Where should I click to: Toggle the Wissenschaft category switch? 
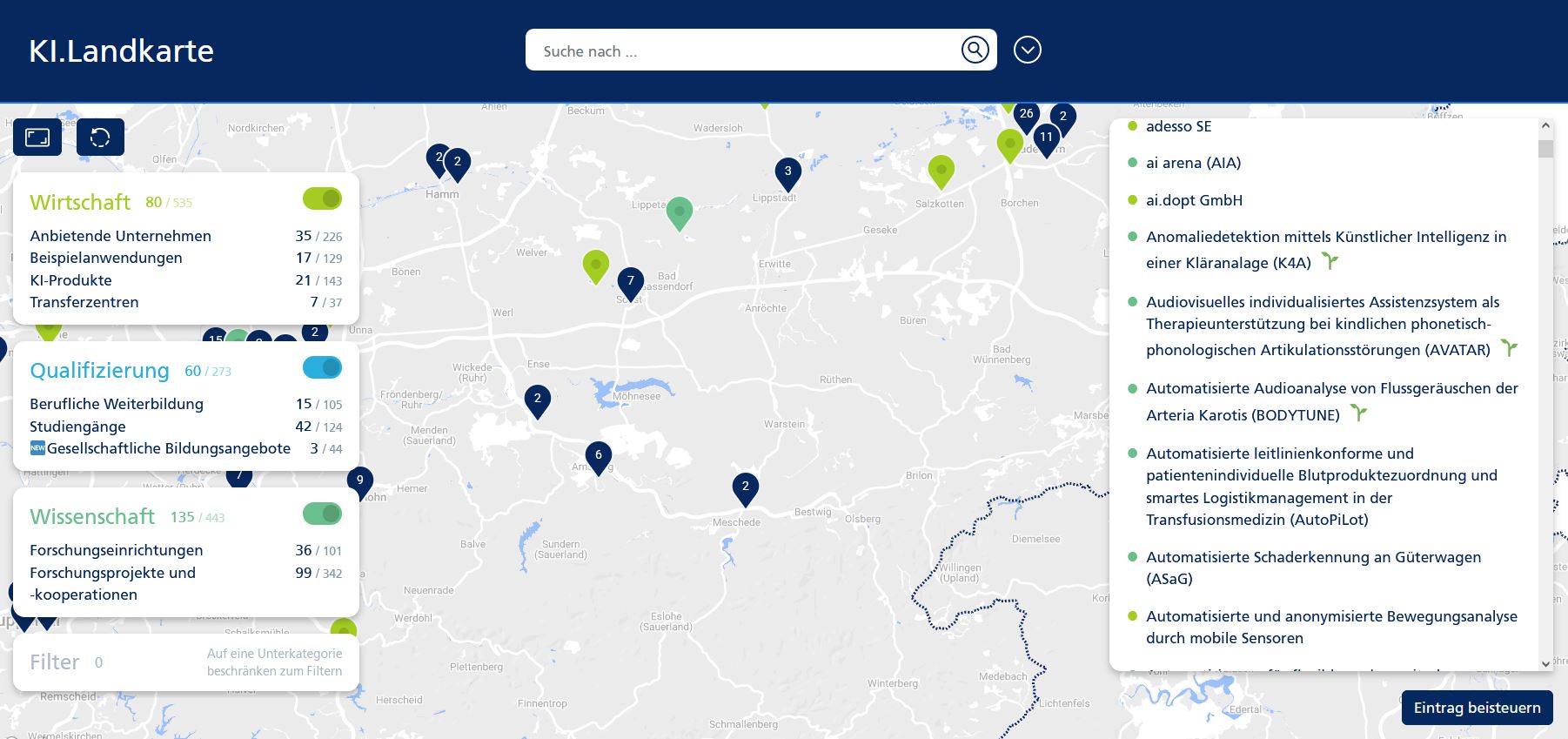click(x=322, y=514)
